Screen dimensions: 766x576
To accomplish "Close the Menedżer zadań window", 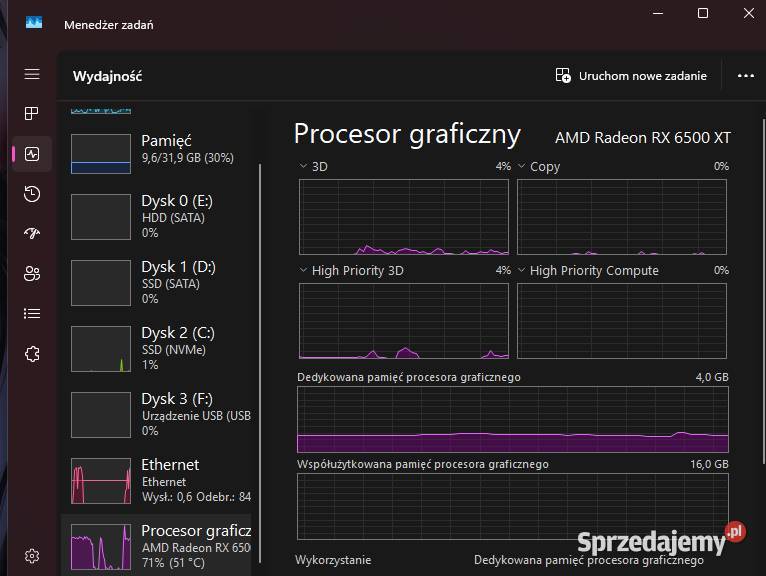I will (x=749, y=13).
